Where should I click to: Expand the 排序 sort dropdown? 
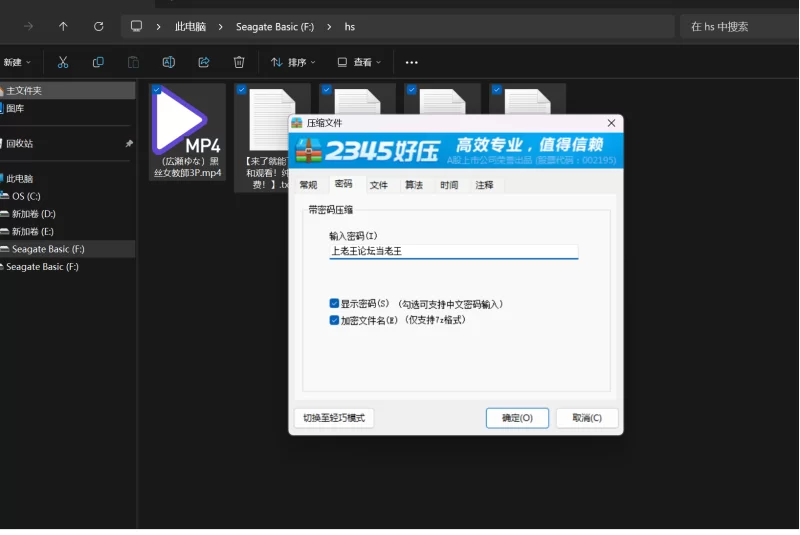pyautogui.click(x=293, y=62)
